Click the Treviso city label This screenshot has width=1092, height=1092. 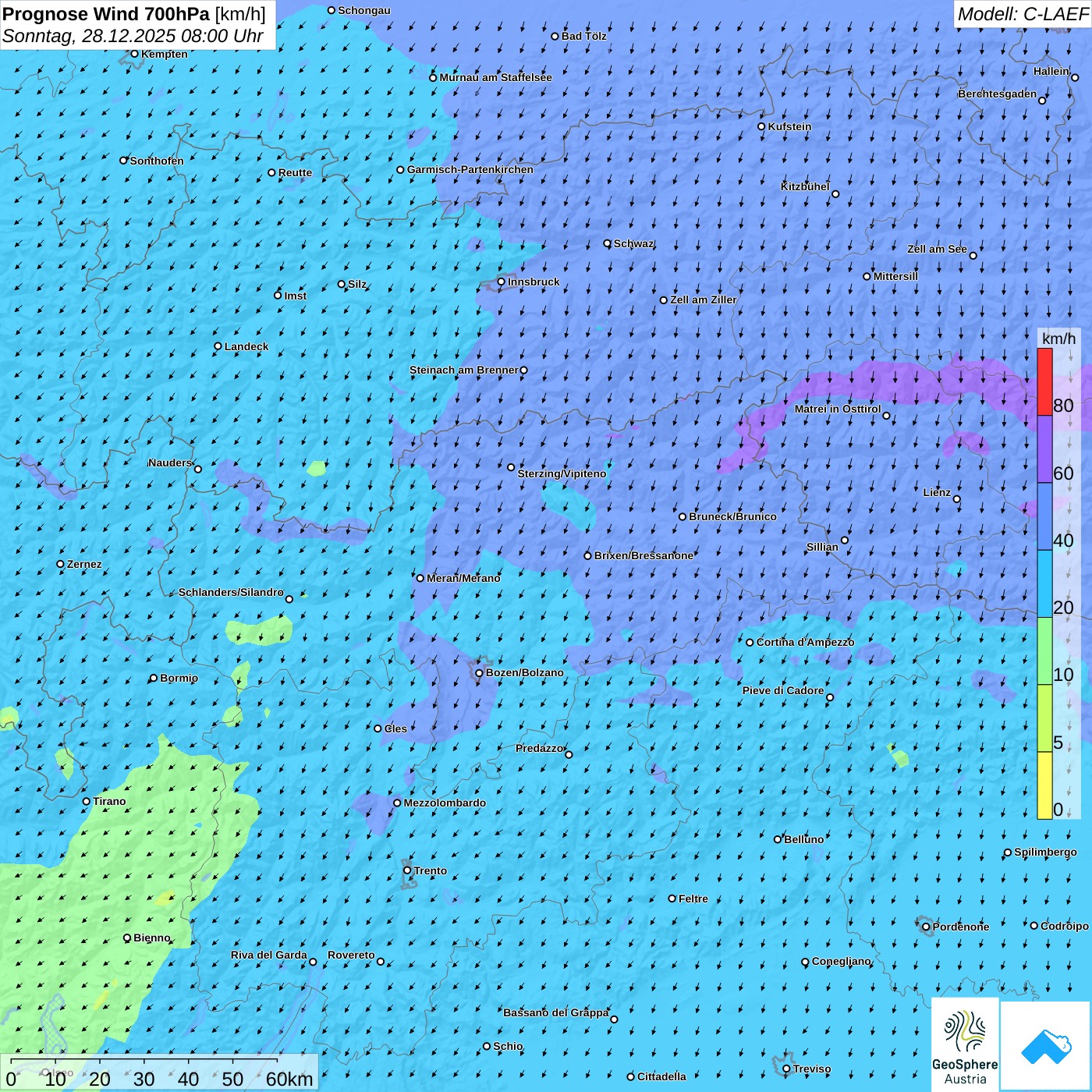coord(812,1069)
